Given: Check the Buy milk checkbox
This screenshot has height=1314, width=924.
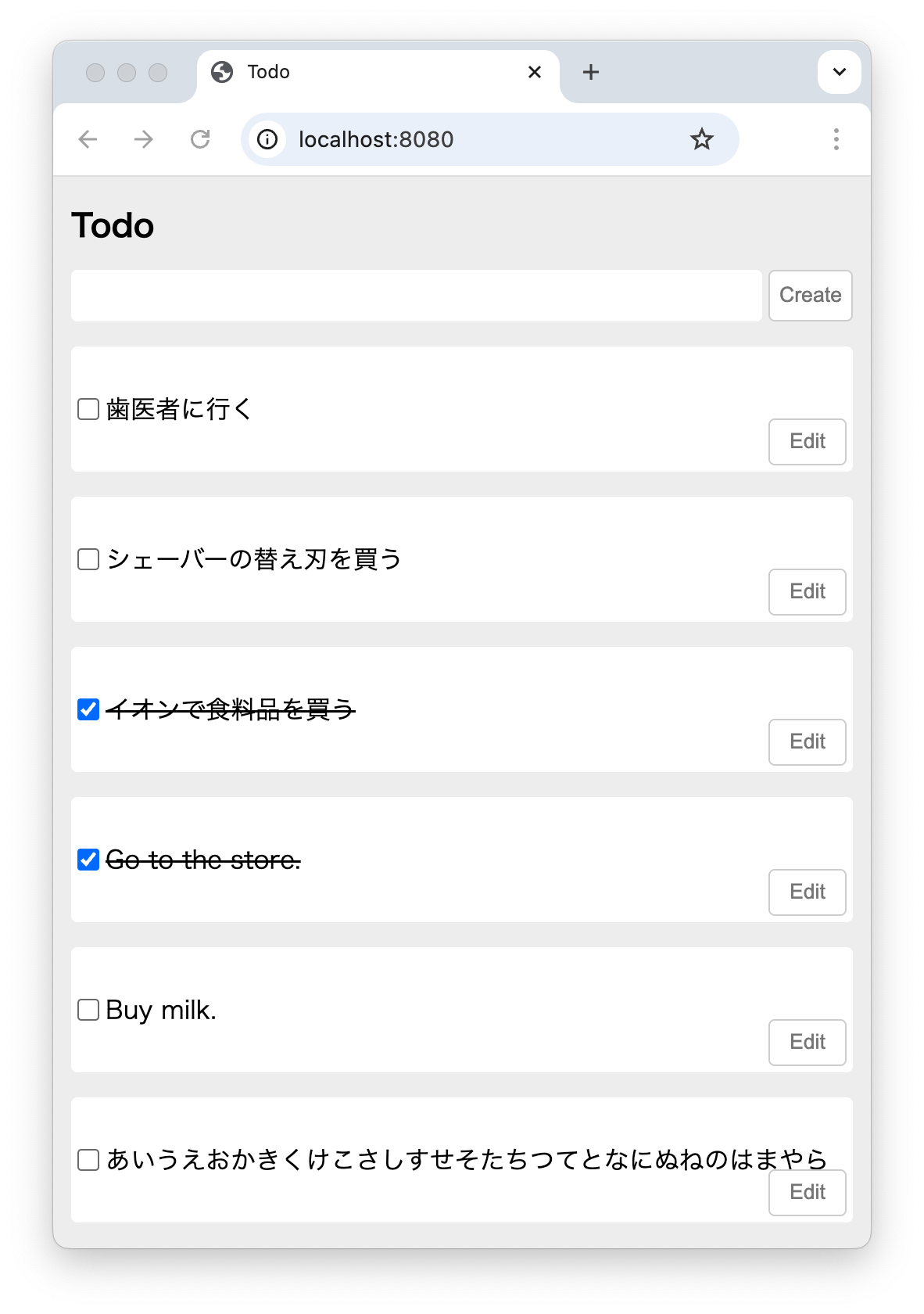Looking at the screenshot, I should coord(88,1010).
